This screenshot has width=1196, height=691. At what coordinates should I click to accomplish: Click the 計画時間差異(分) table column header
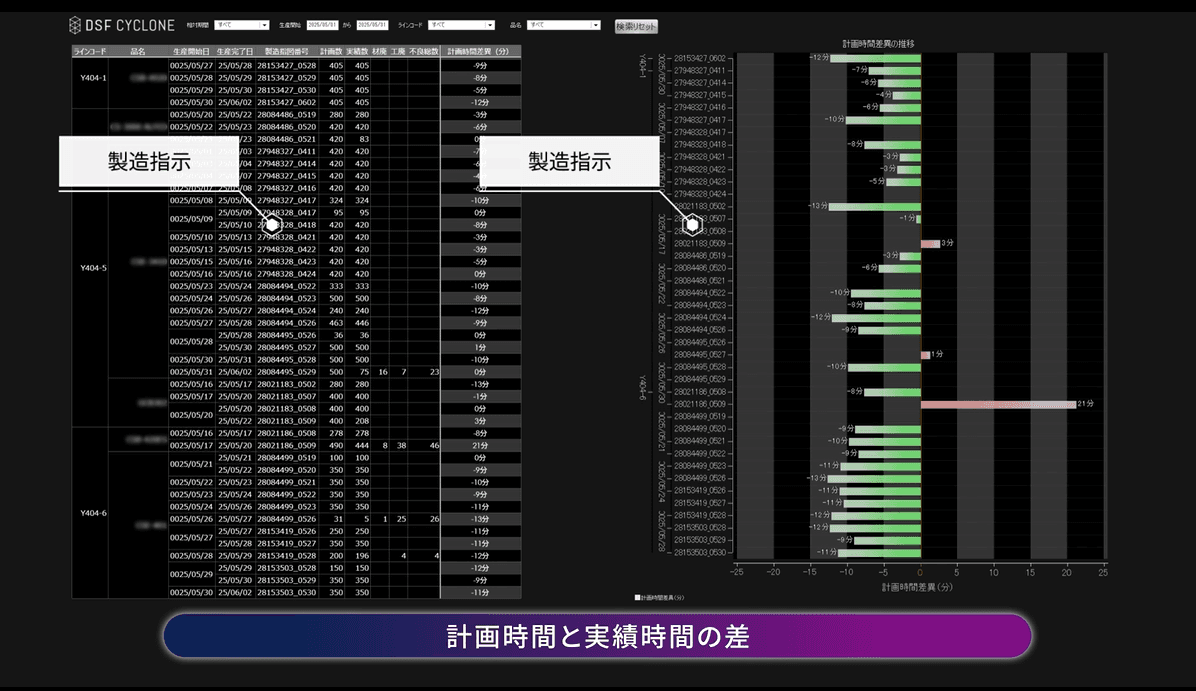tap(481, 51)
